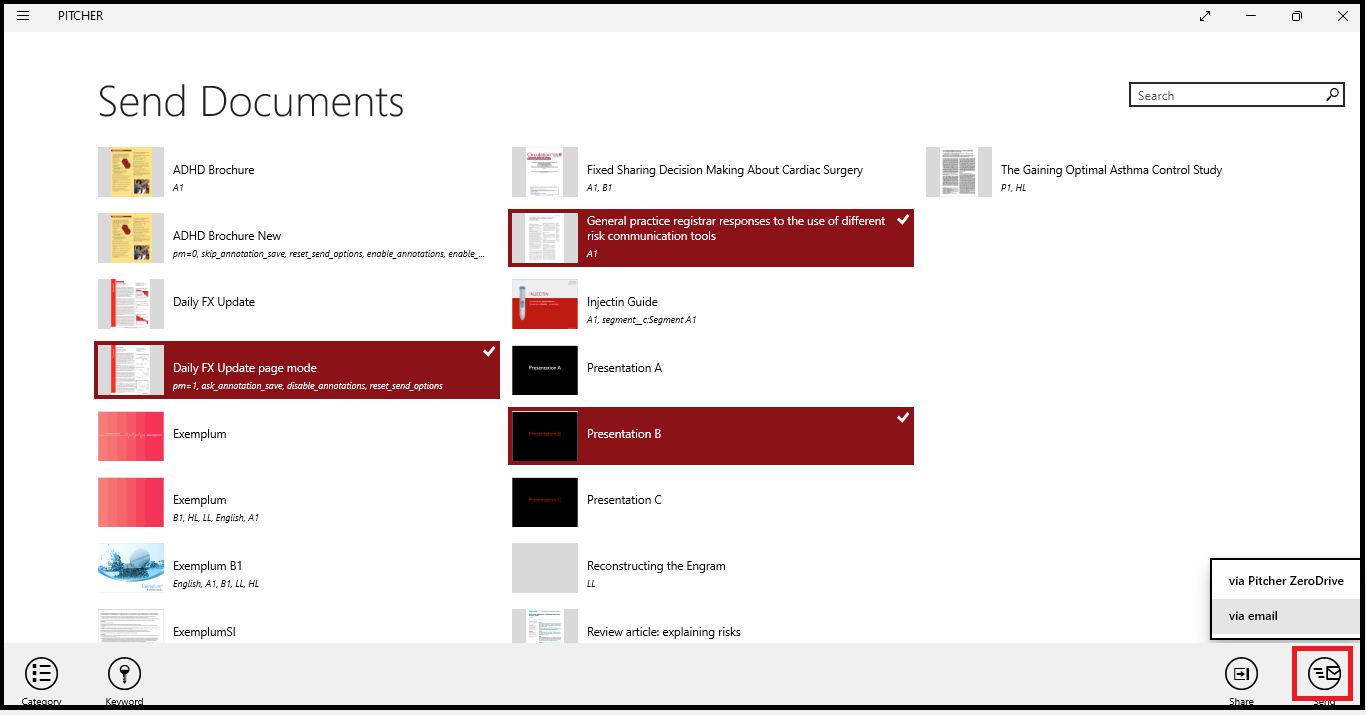The image size is (1366, 715).
Task: Toggle full-screen expand arrows in title bar
Action: tap(1205, 16)
